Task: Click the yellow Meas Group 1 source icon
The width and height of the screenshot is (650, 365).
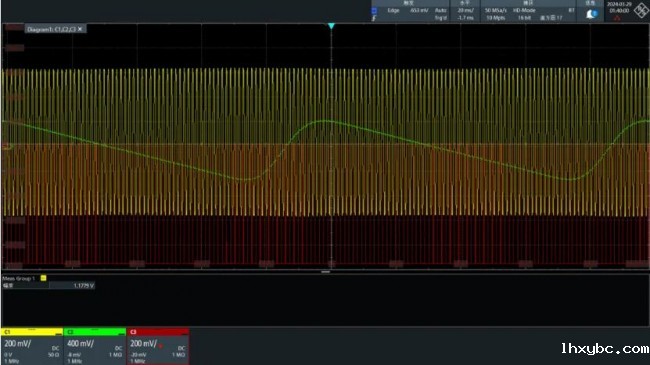Action: coord(44,278)
